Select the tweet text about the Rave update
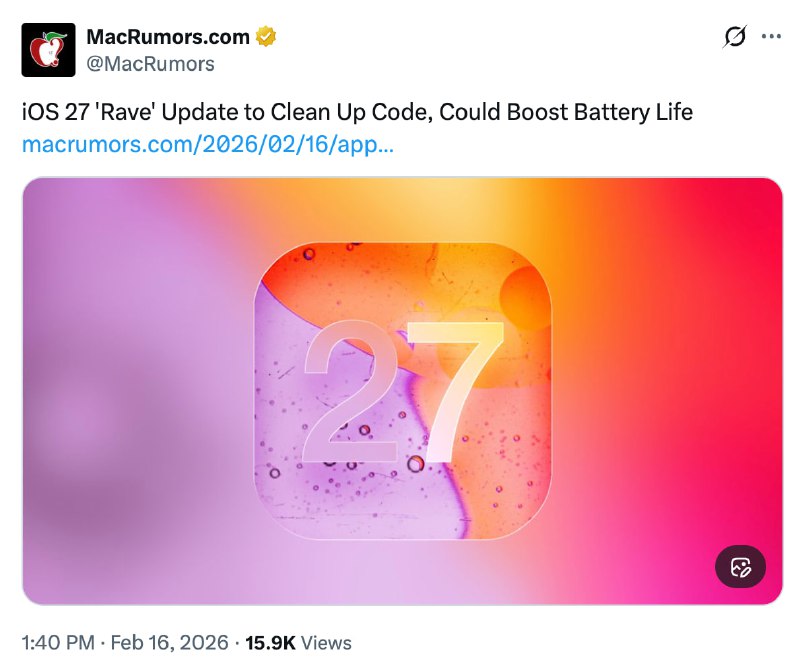Image resolution: width=800 pixels, height=669 pixels. [x=356, y=112]
